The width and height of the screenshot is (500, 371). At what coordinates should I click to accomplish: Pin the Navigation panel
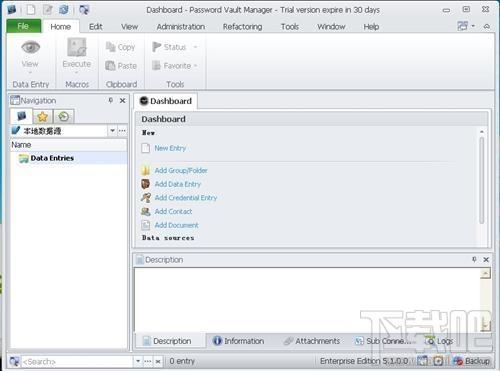coord(111,100)
